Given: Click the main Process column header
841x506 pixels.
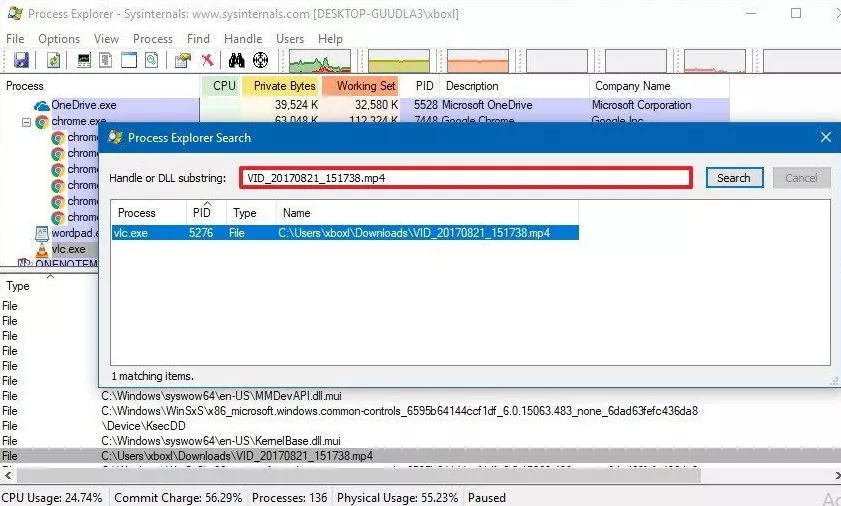Looking at the screenshot, I should coord(100,86).
